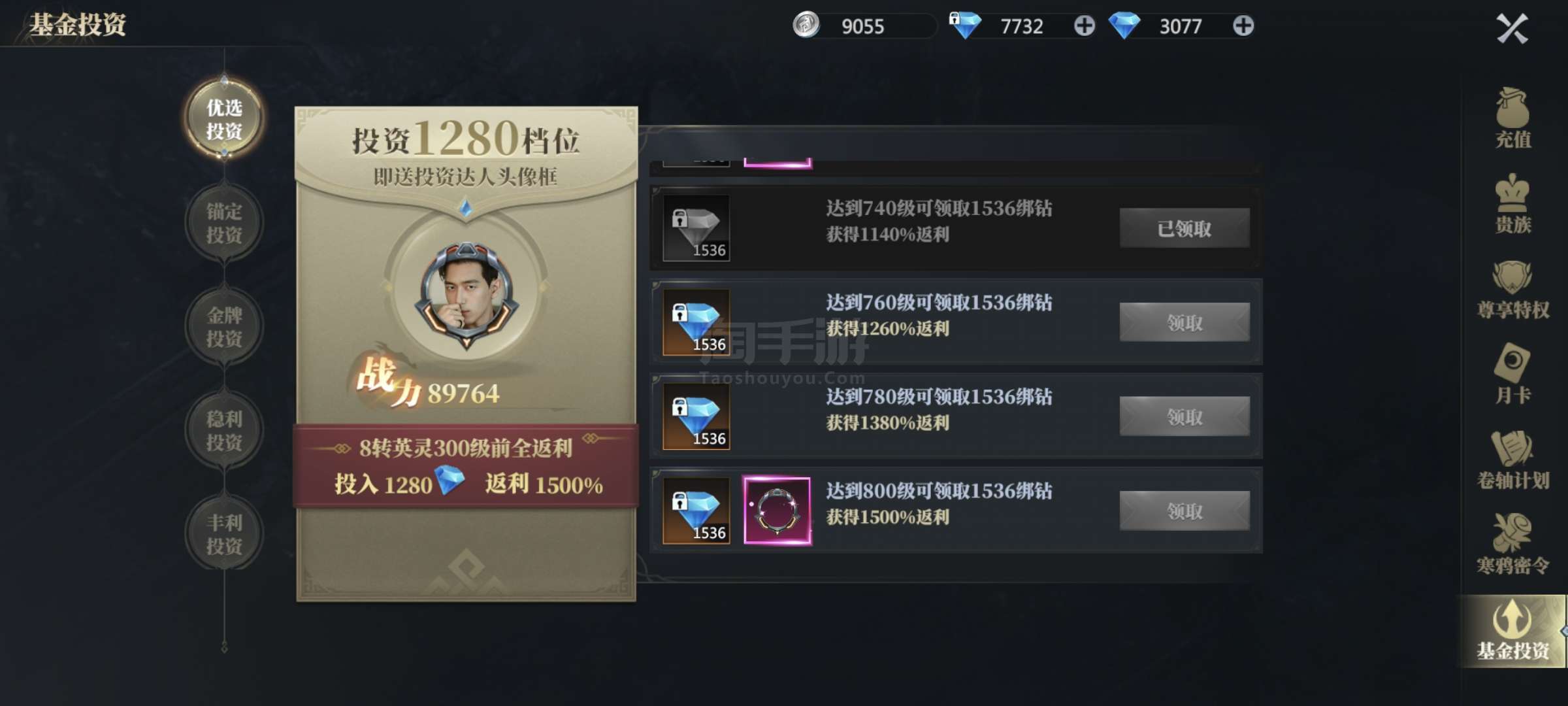Open the 尊享特权 shield icon
The image size is (1568, 706).
coord(1512,289)
